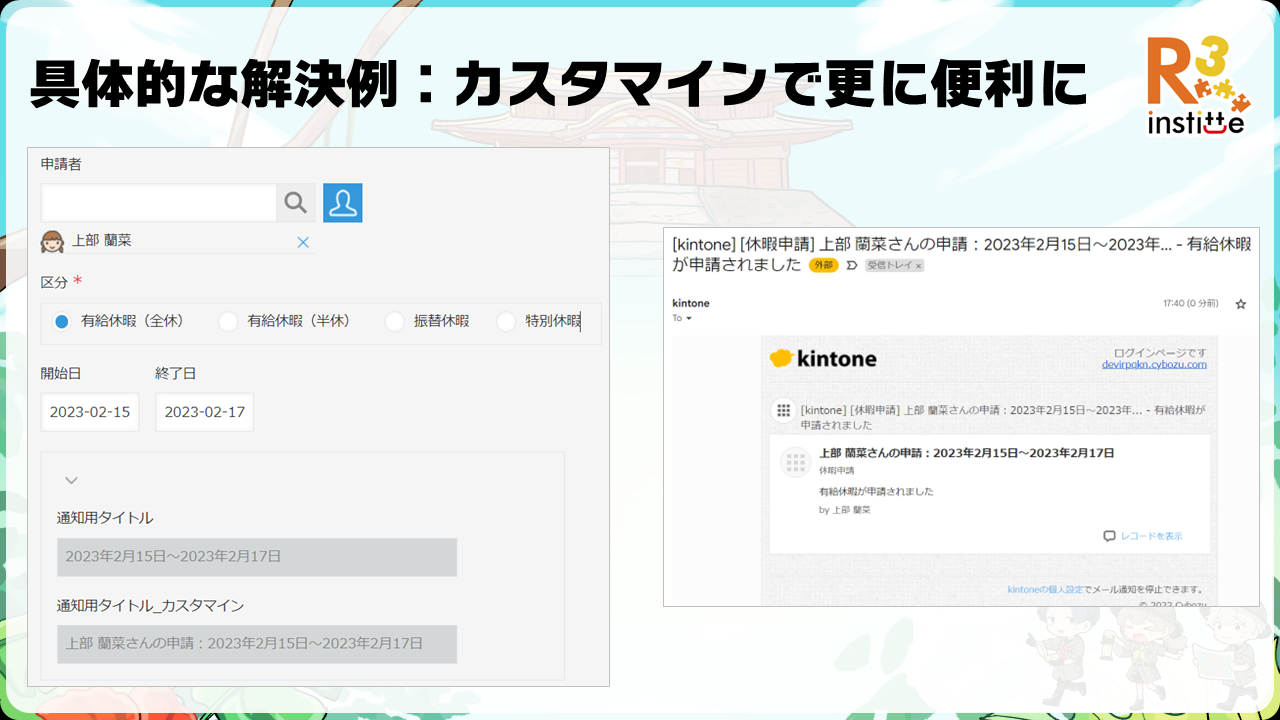Click the bold title 上部 蘭菜さんの申請 in card

tap(967, 453)
